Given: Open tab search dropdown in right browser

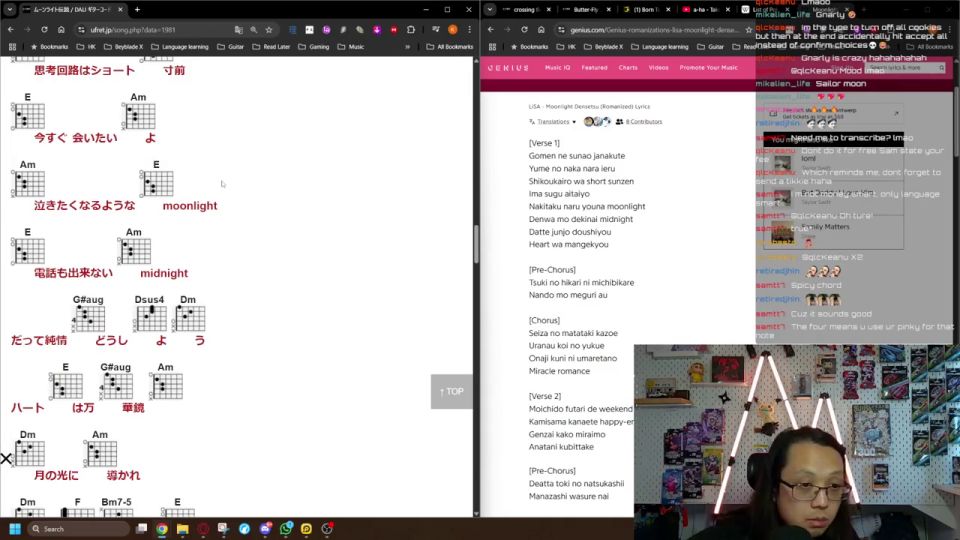Looking at the screenshot, I should pyautogui.click(x=490, y=10).
